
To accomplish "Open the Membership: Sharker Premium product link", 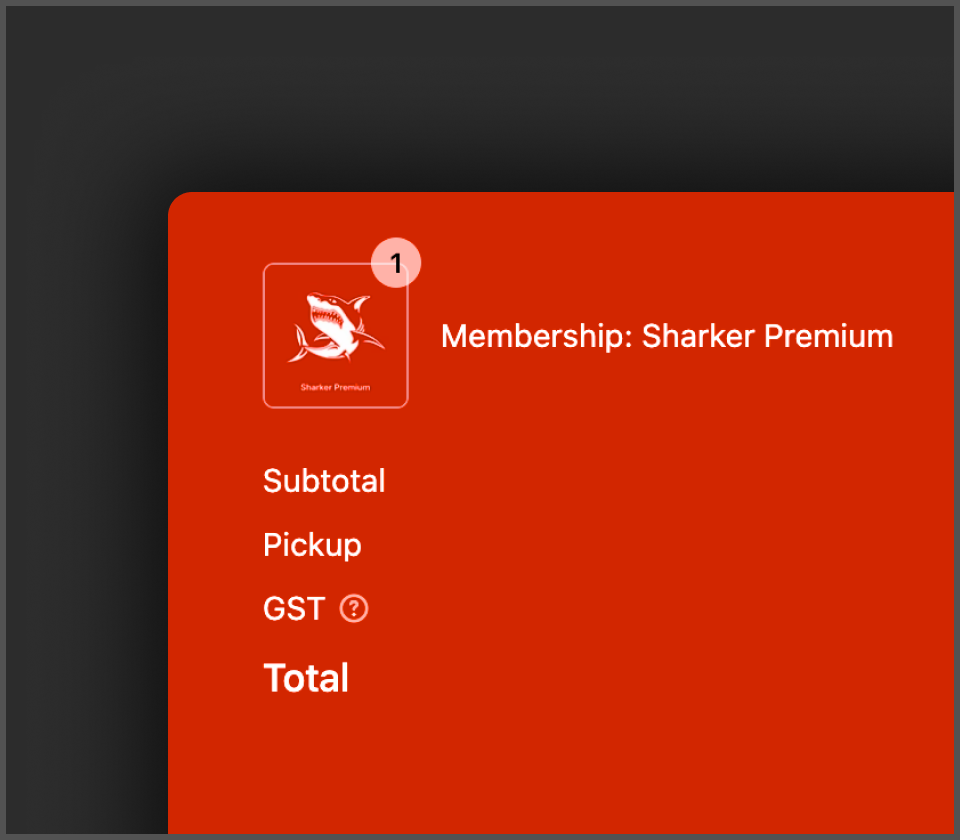I will [667, 336].
